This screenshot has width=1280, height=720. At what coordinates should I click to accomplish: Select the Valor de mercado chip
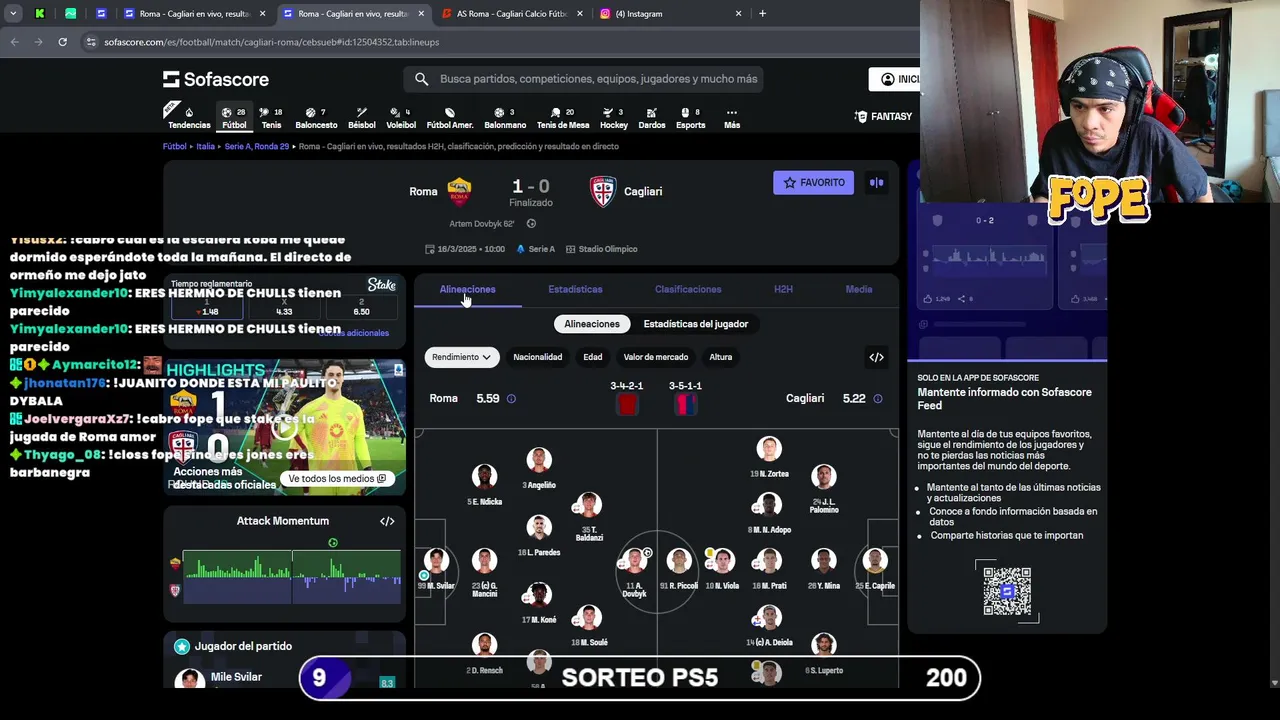(656, 357)
